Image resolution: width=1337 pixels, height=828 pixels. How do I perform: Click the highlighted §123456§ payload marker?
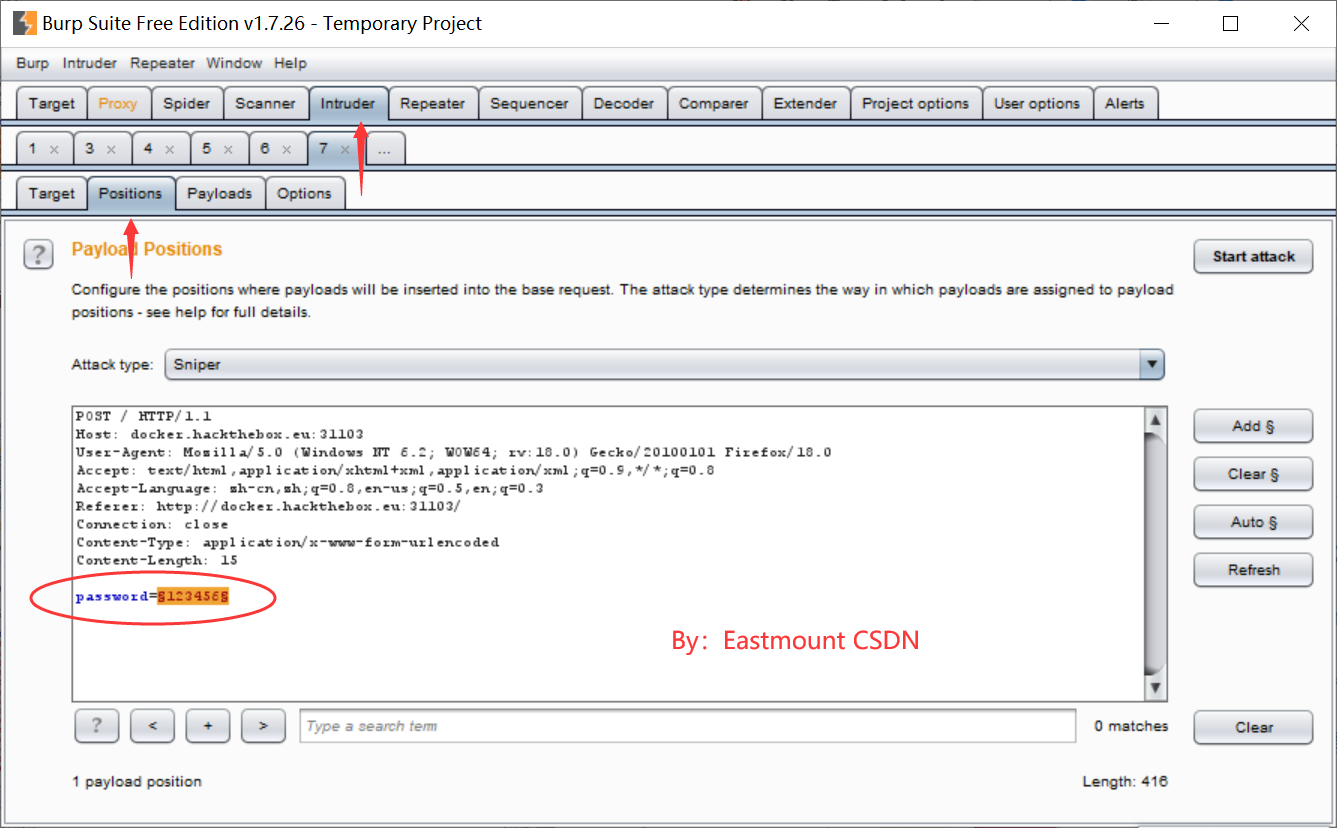193,597
